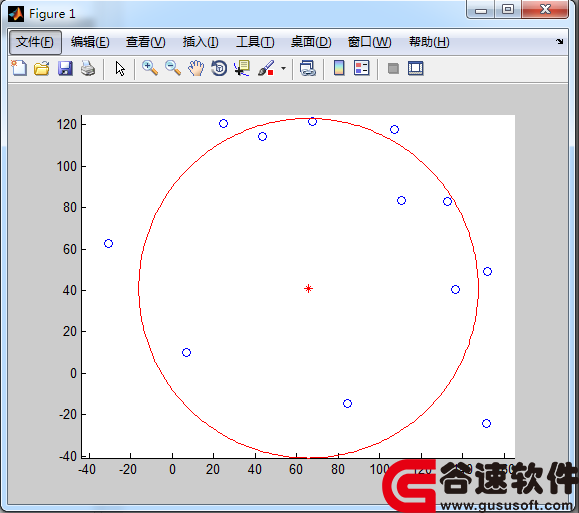The height and width of the screenshot is (513, 579).
Task: Enable the Pan hand tool
Action: pyautogui.click(x=196, y=68)
